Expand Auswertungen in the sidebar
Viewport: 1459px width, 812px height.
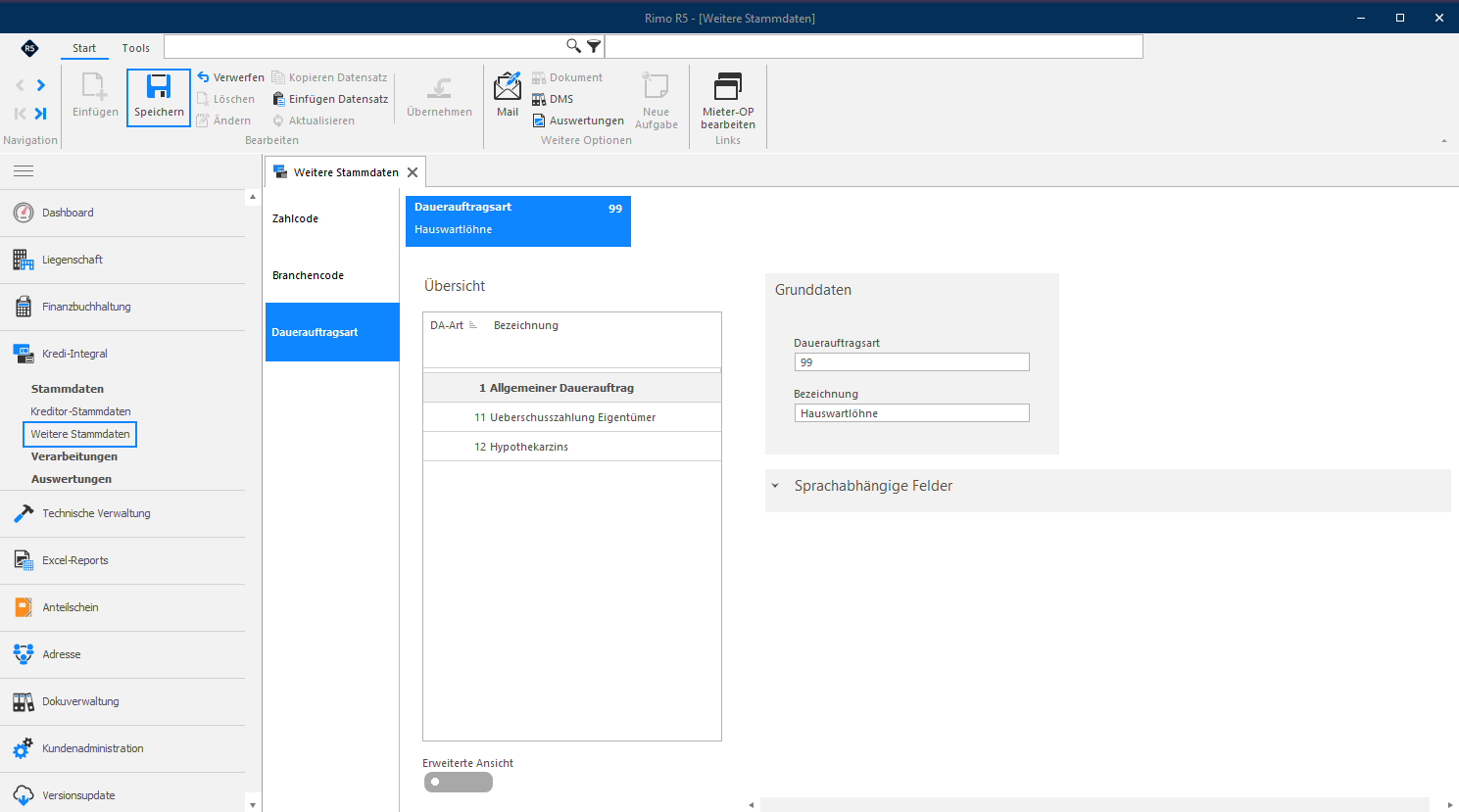(x=72, y=479)
